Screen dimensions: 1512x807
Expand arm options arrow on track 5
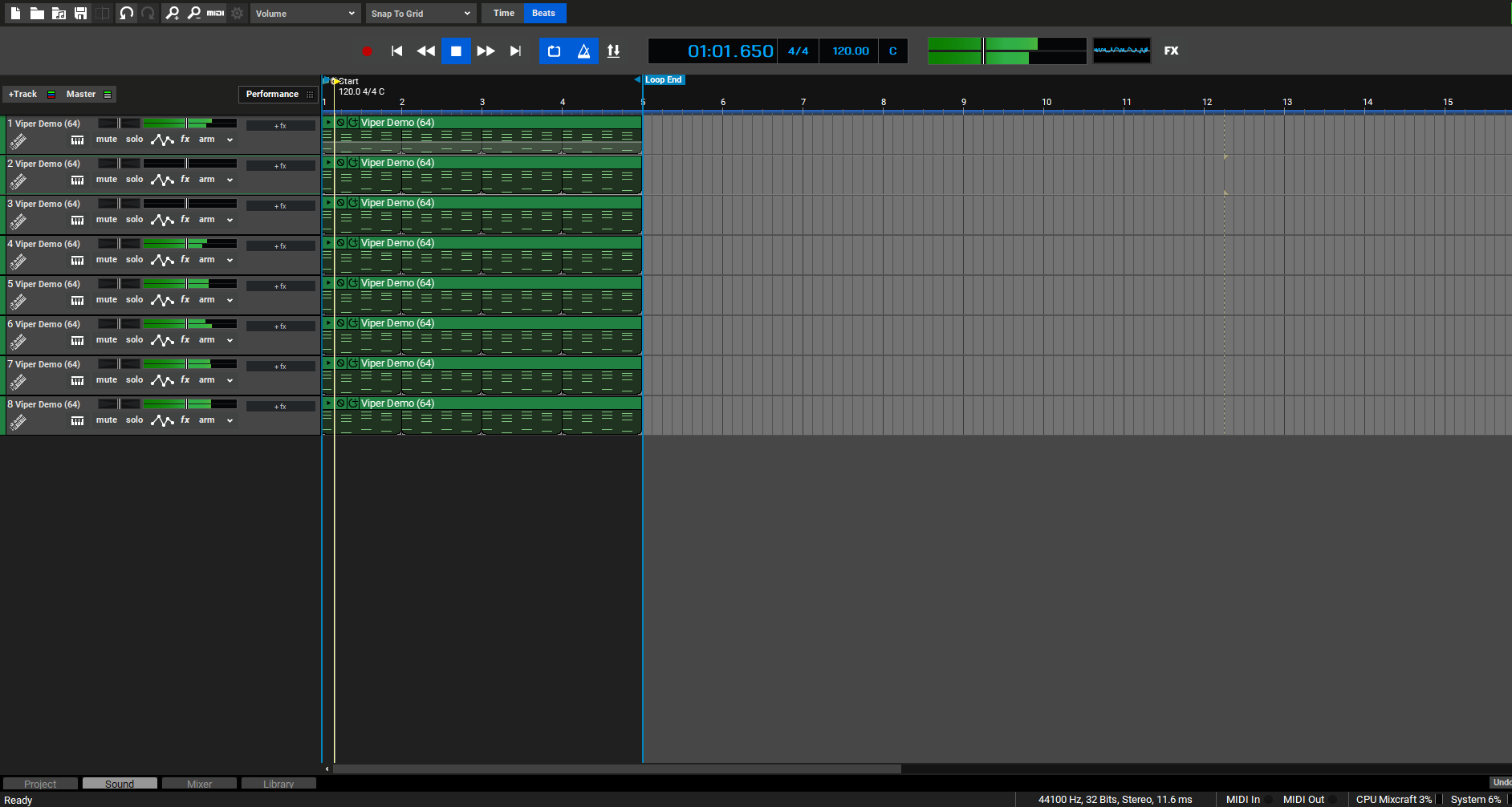[x=230, y=301]
